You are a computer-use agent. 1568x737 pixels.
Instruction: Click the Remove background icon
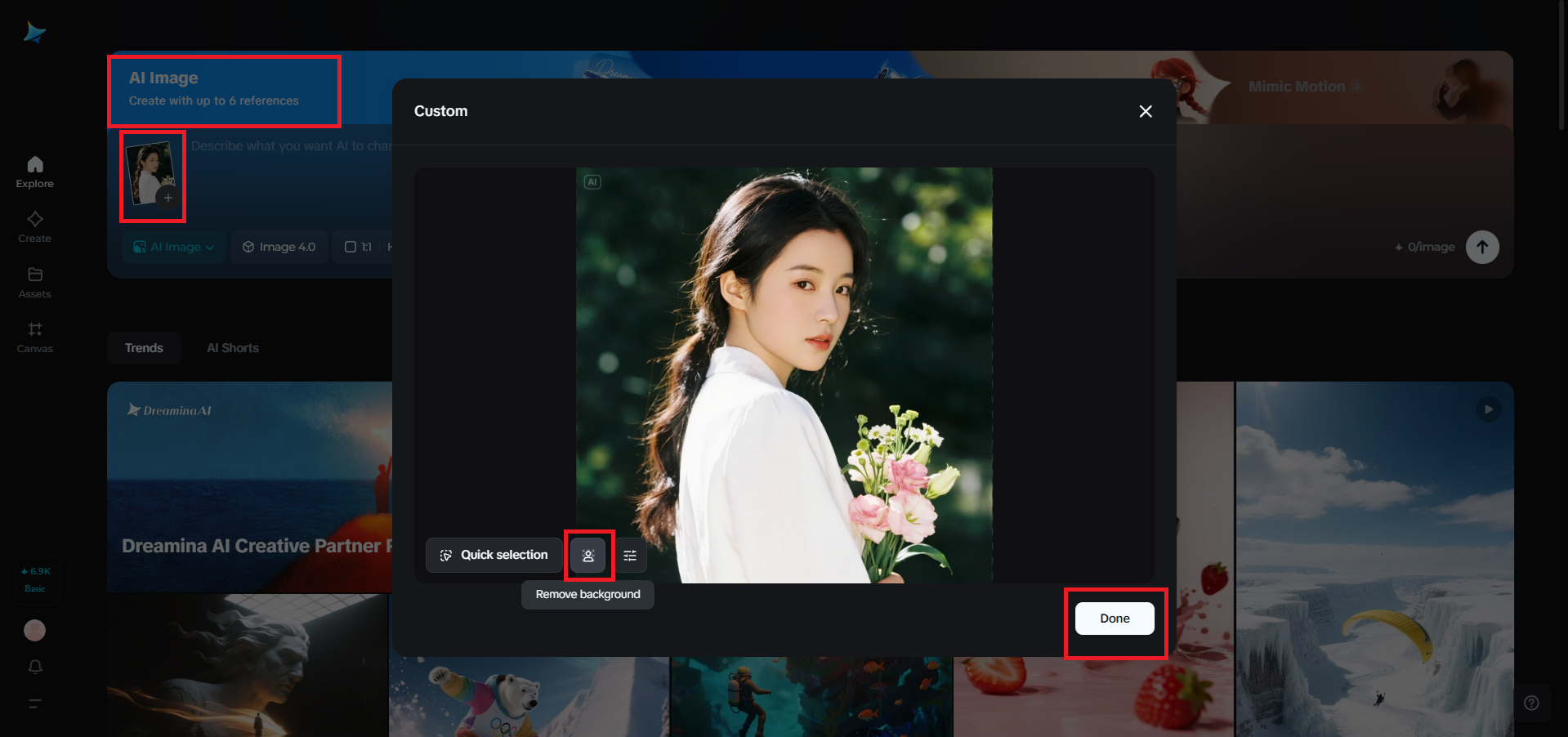(587, 556)
